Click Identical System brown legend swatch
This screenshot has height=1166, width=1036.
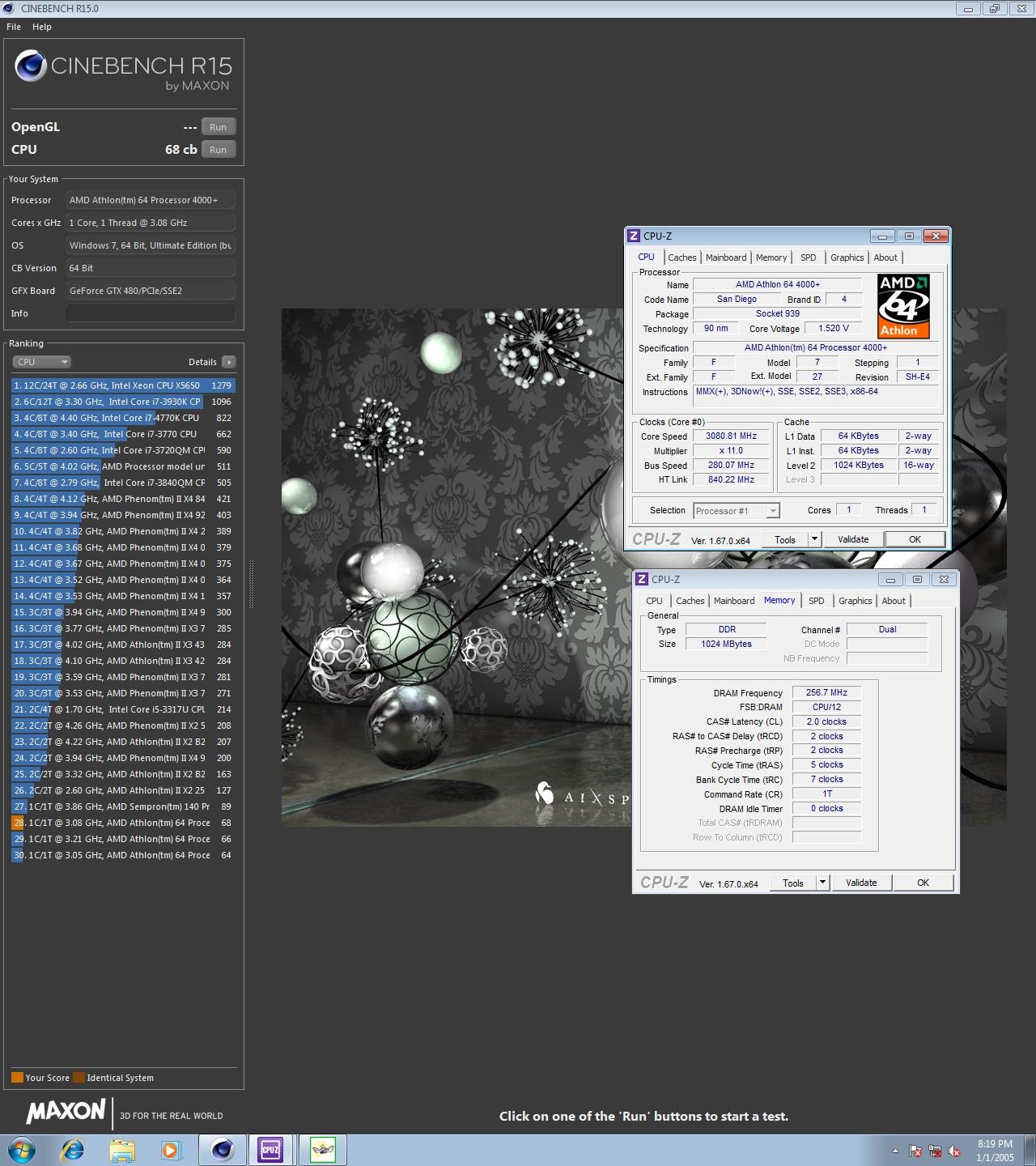(x=79, y=1078)
